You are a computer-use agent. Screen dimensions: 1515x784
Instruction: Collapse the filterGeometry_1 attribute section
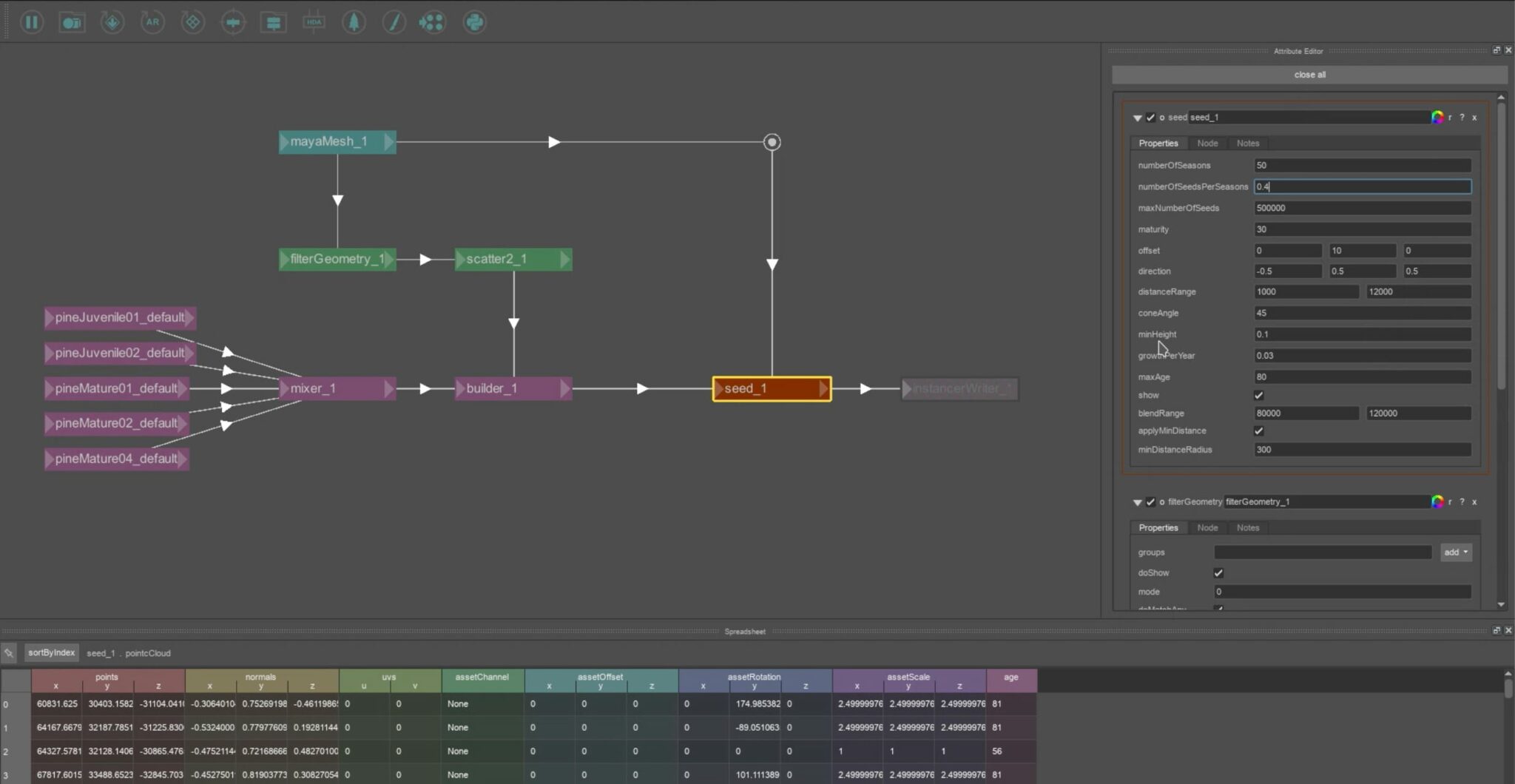[x=1137, y=501]
